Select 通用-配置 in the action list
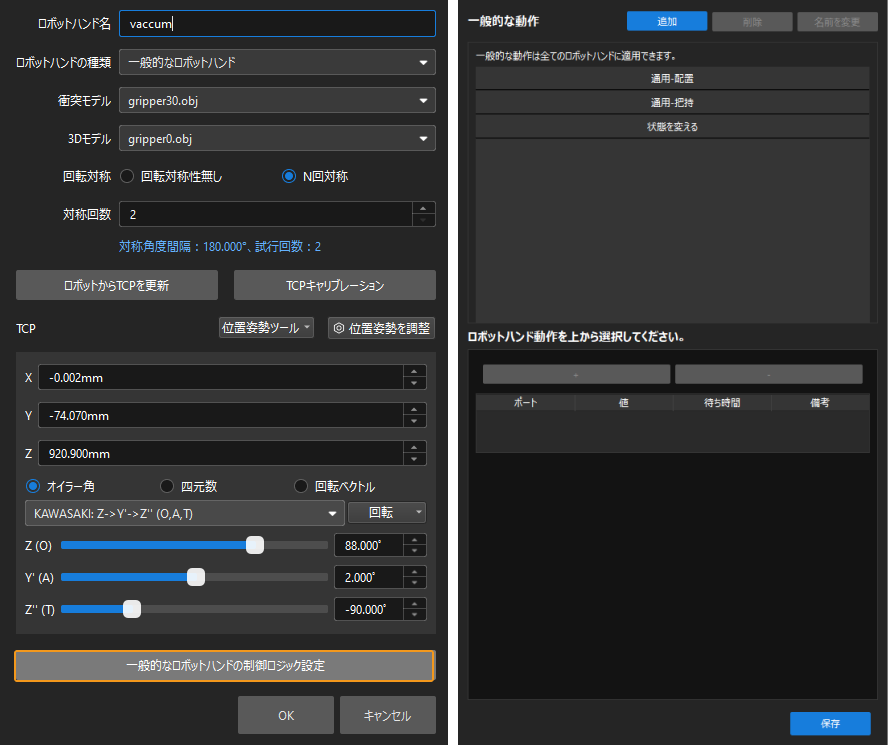 coord(672,78)
